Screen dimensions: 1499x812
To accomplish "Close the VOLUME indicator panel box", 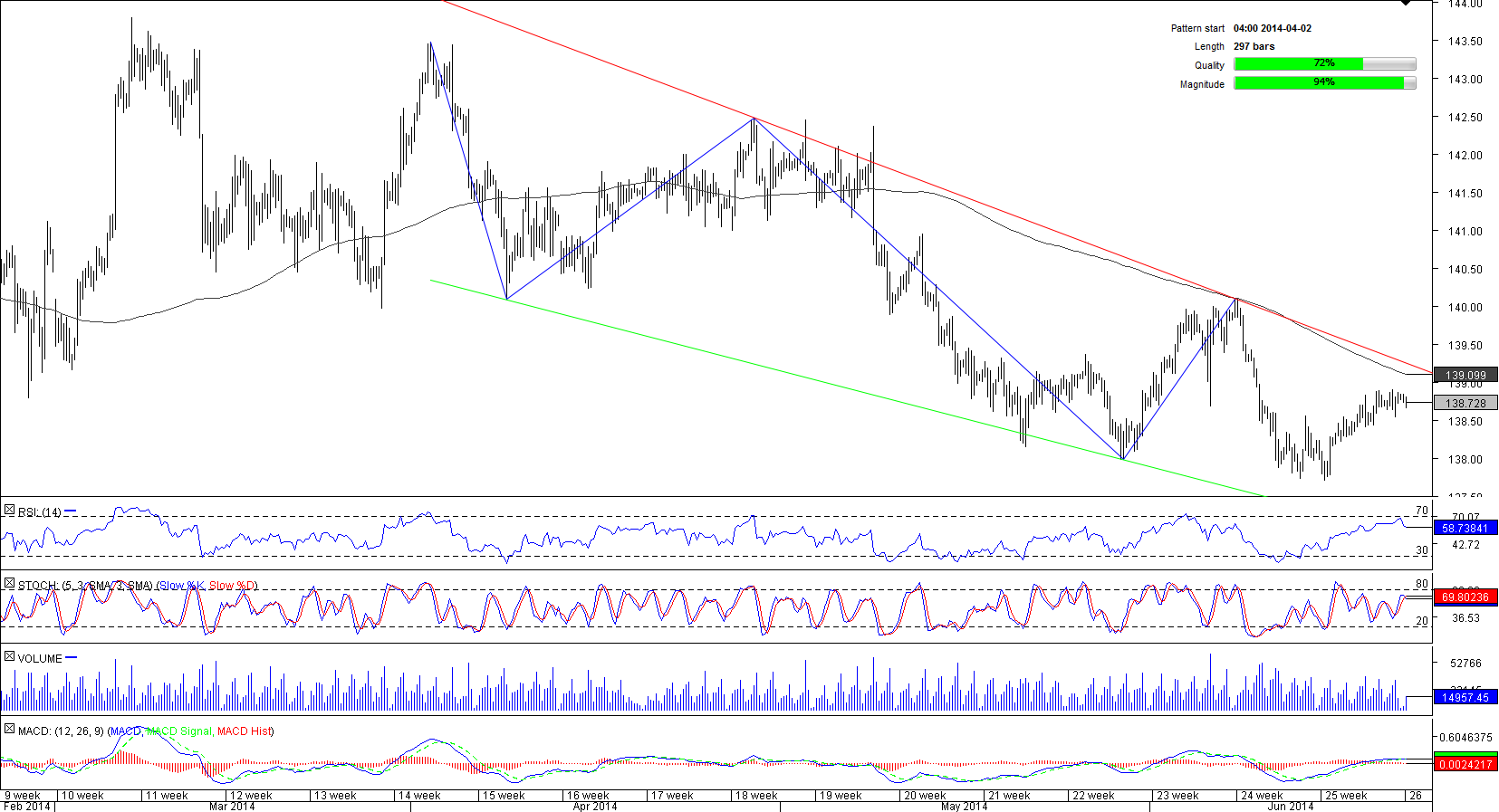I will coord(9,656).
